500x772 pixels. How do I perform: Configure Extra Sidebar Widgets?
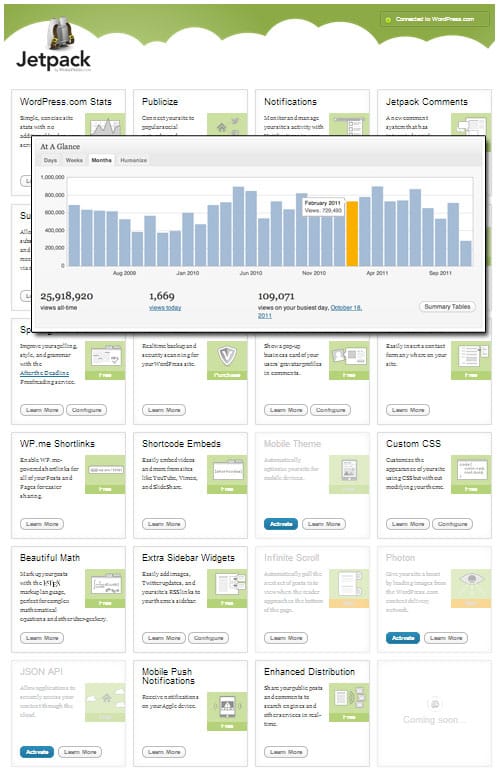tap(208, 638)
